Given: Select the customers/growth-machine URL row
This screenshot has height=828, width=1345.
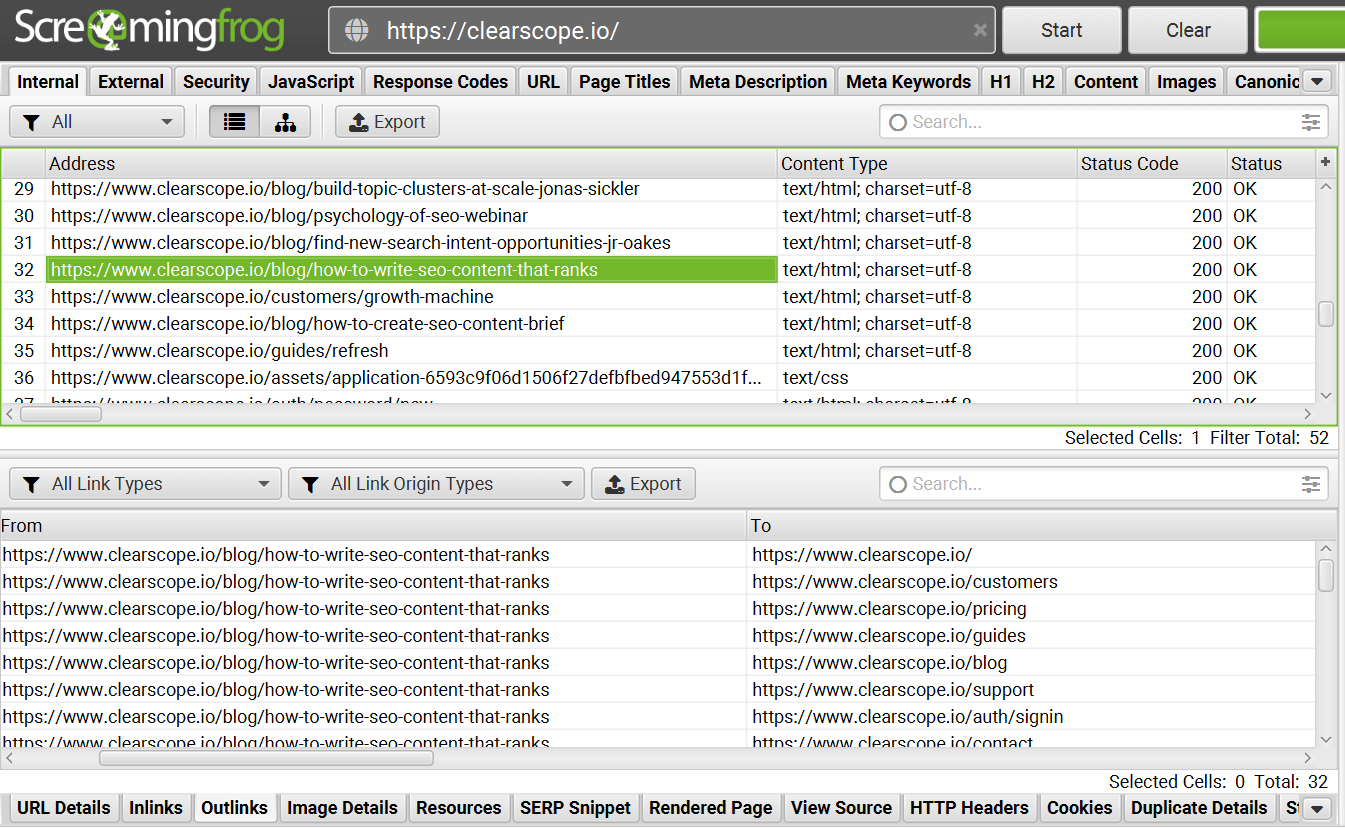Looking at the screenshot, I should 658,297.
